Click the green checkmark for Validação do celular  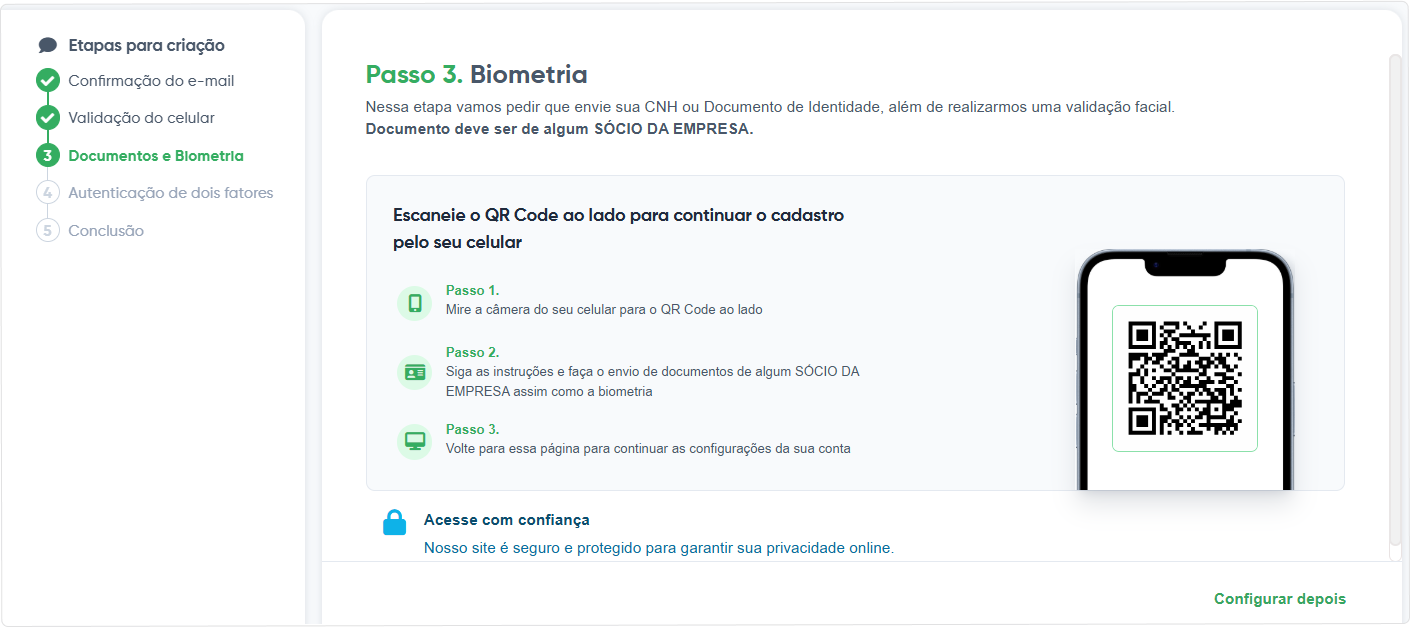(48, 118)
